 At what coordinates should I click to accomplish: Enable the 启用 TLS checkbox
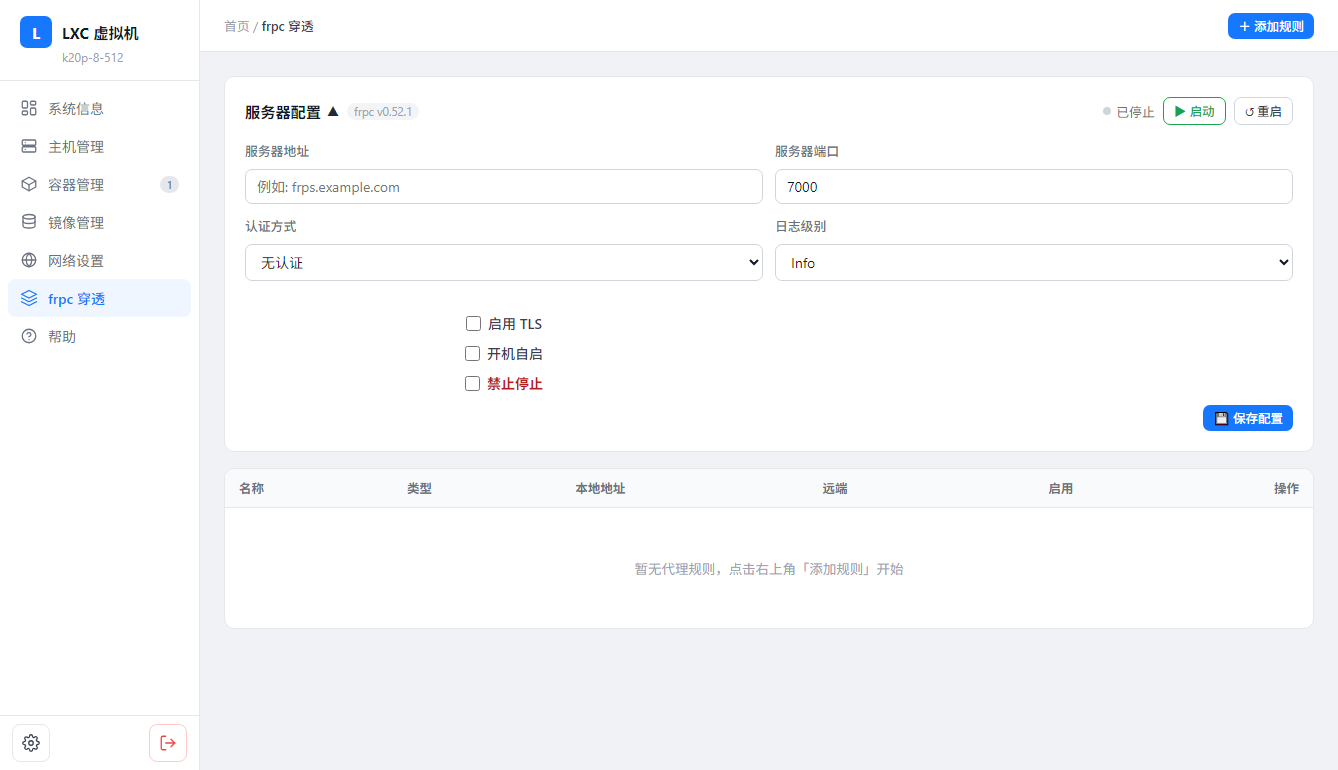click(473, 323)
